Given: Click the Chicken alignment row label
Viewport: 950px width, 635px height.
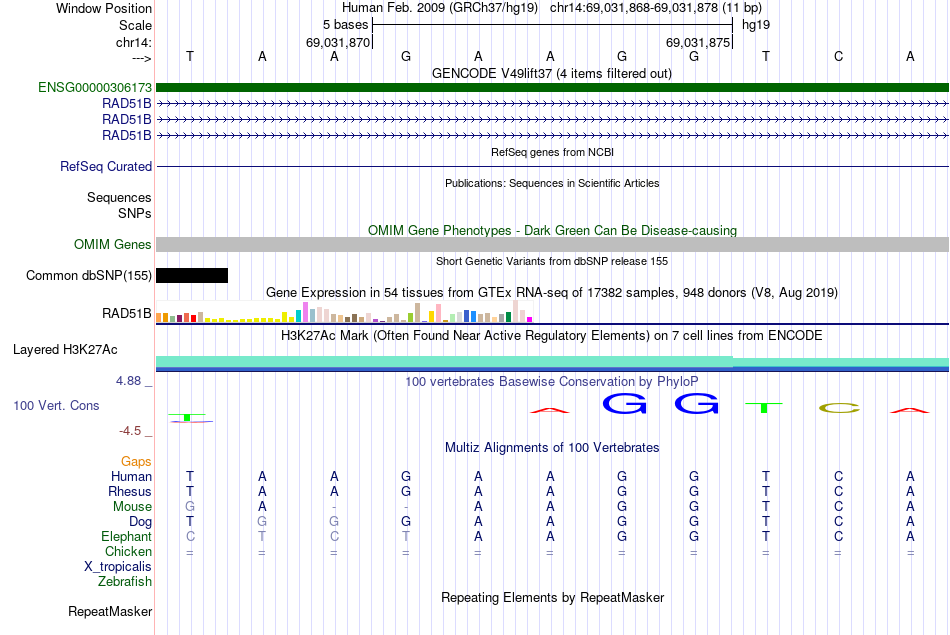Looking at the screenshot, I should 128,551.
